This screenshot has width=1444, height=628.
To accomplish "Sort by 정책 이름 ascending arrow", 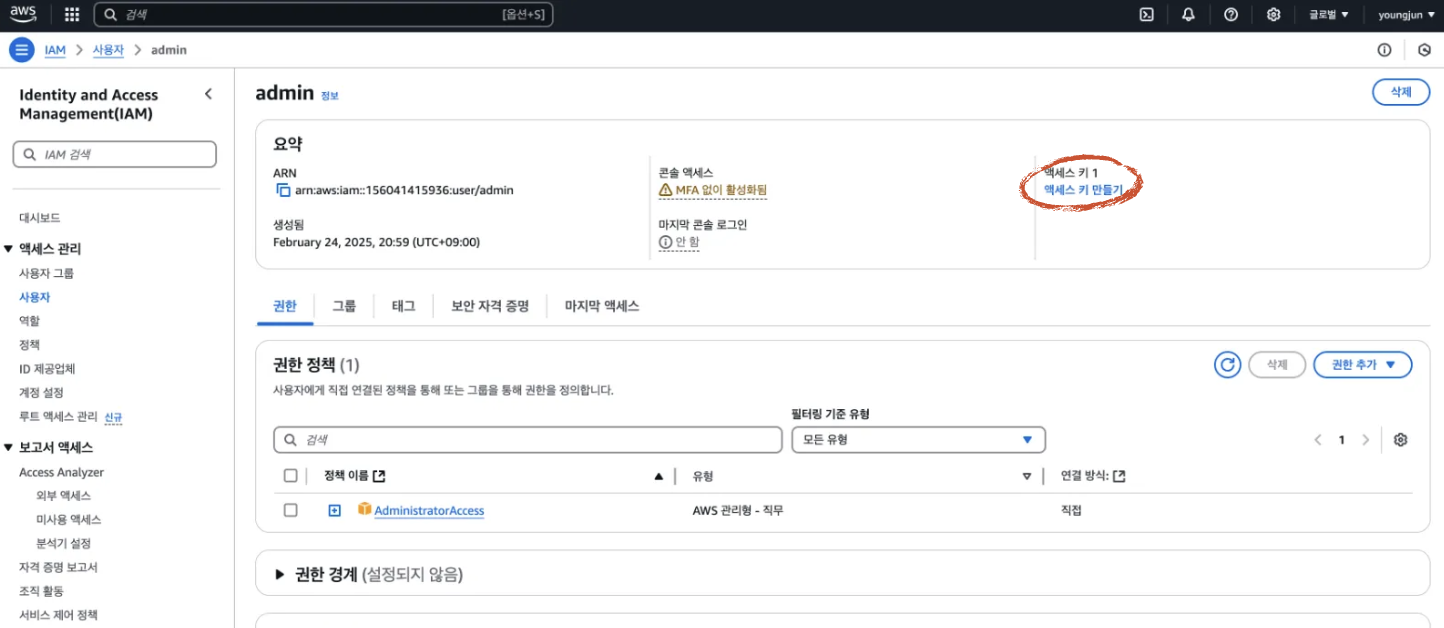I will (x=658, y=477).
